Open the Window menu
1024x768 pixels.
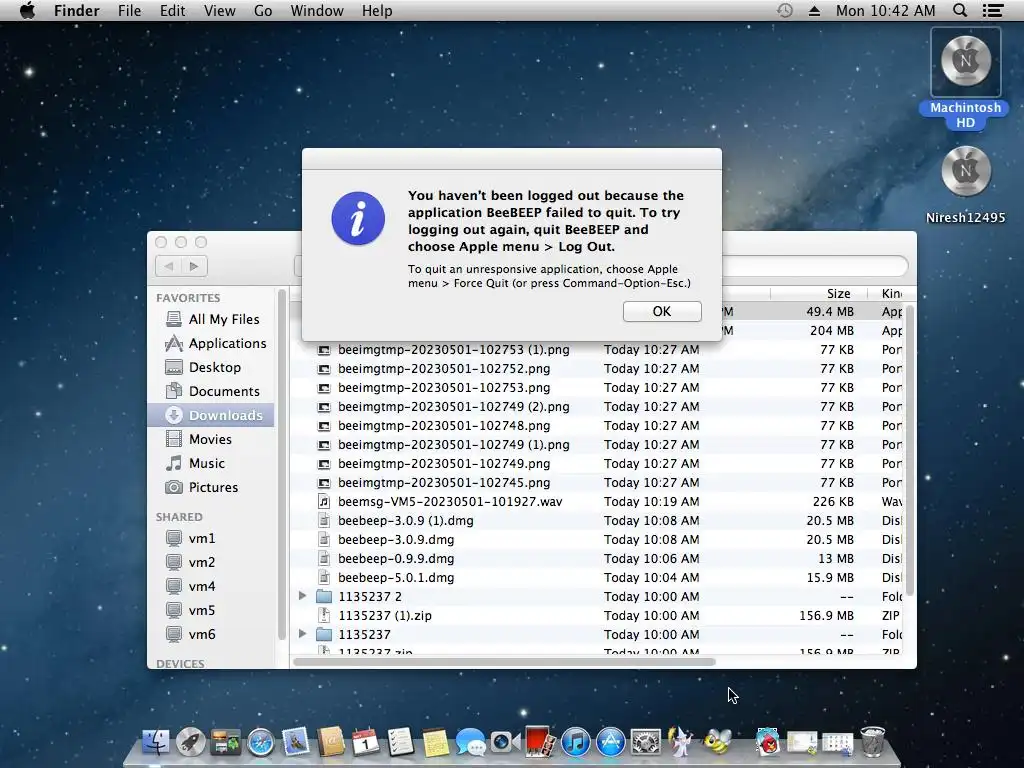coord(317,10)
